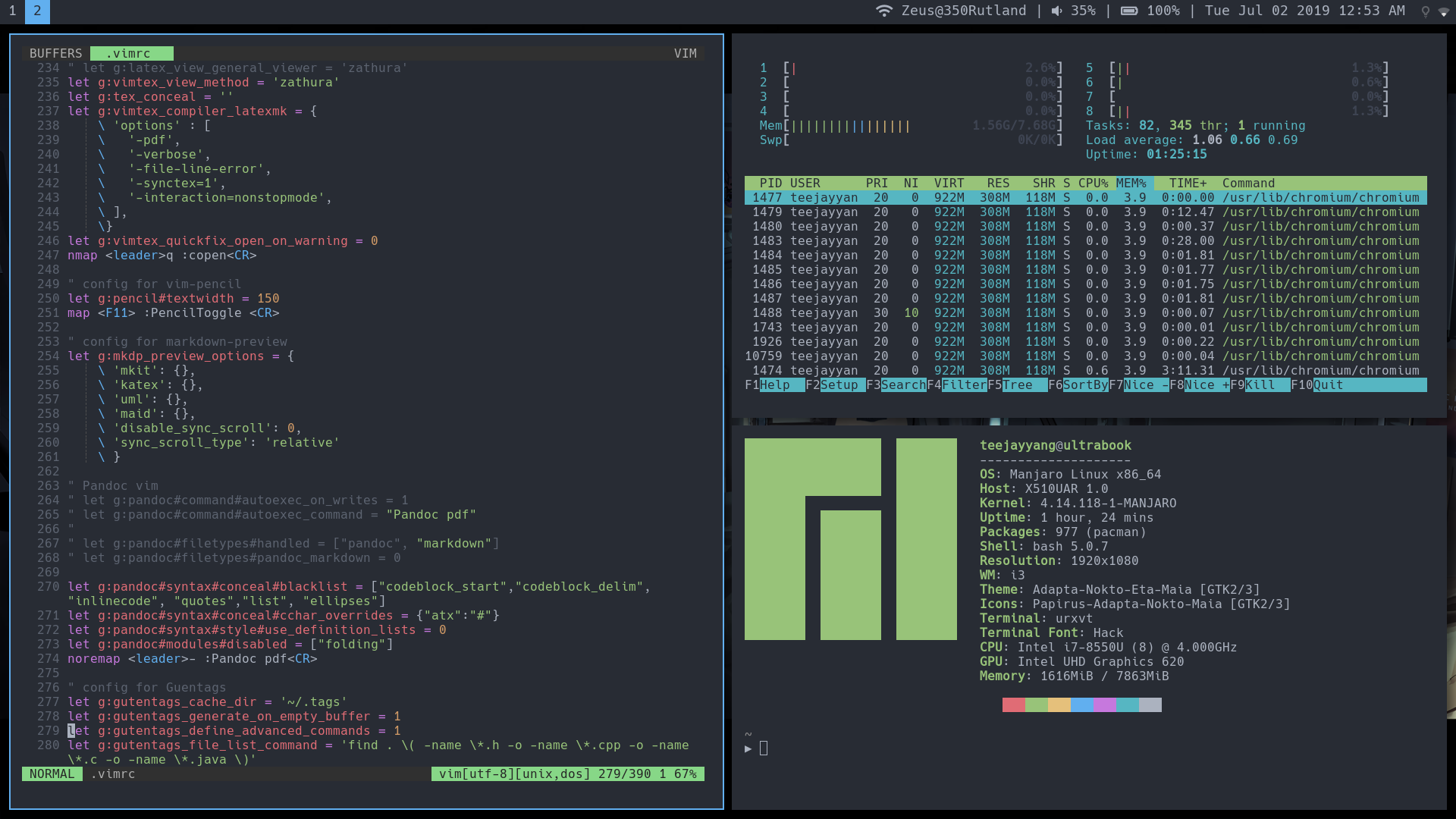Screen dimensions: 1456x819
Task: Click the tray dropdown arrow icon
Action: [1443, 12]
